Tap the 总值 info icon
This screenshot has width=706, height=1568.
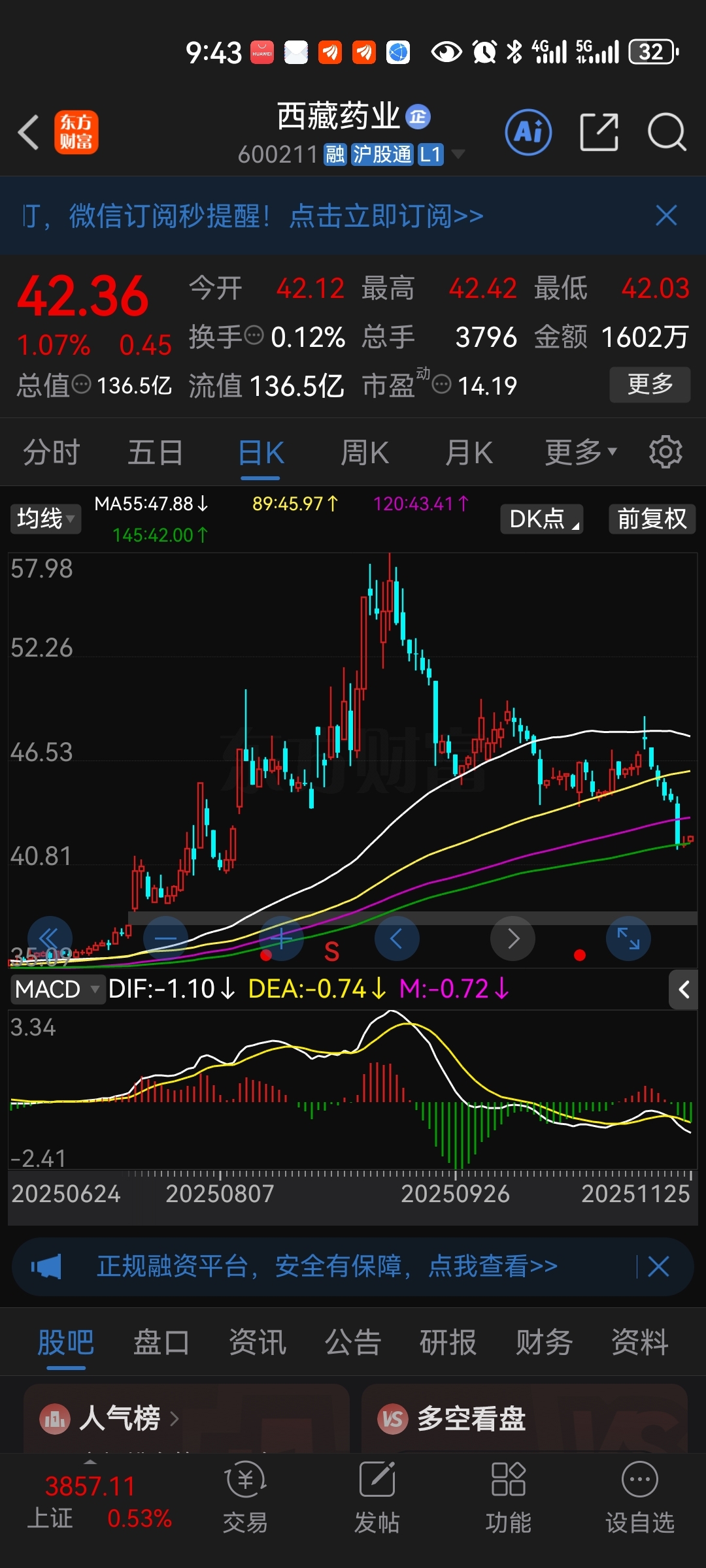point(81,384)
